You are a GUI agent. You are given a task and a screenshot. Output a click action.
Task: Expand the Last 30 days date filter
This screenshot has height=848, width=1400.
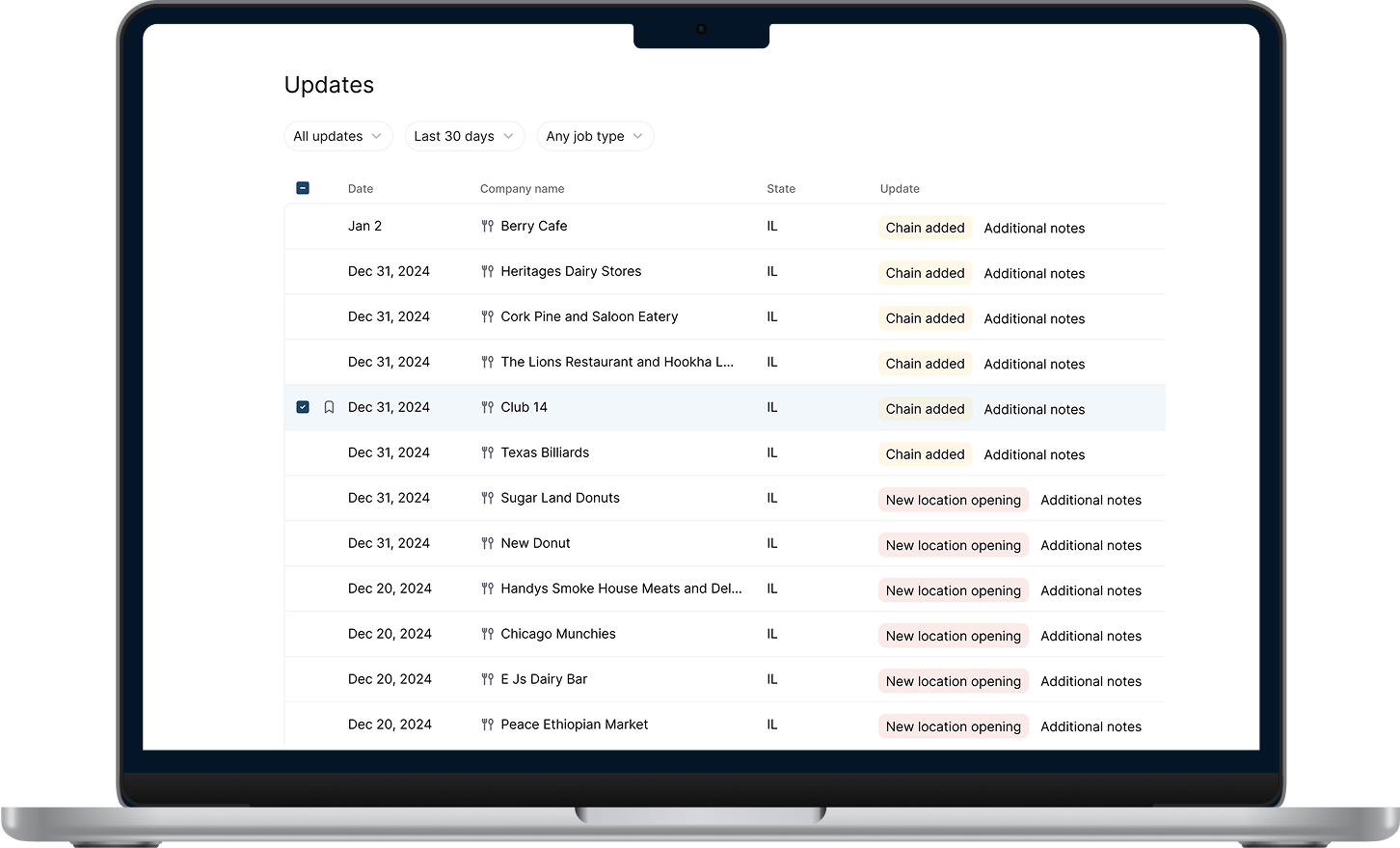(x=464, y=136)
